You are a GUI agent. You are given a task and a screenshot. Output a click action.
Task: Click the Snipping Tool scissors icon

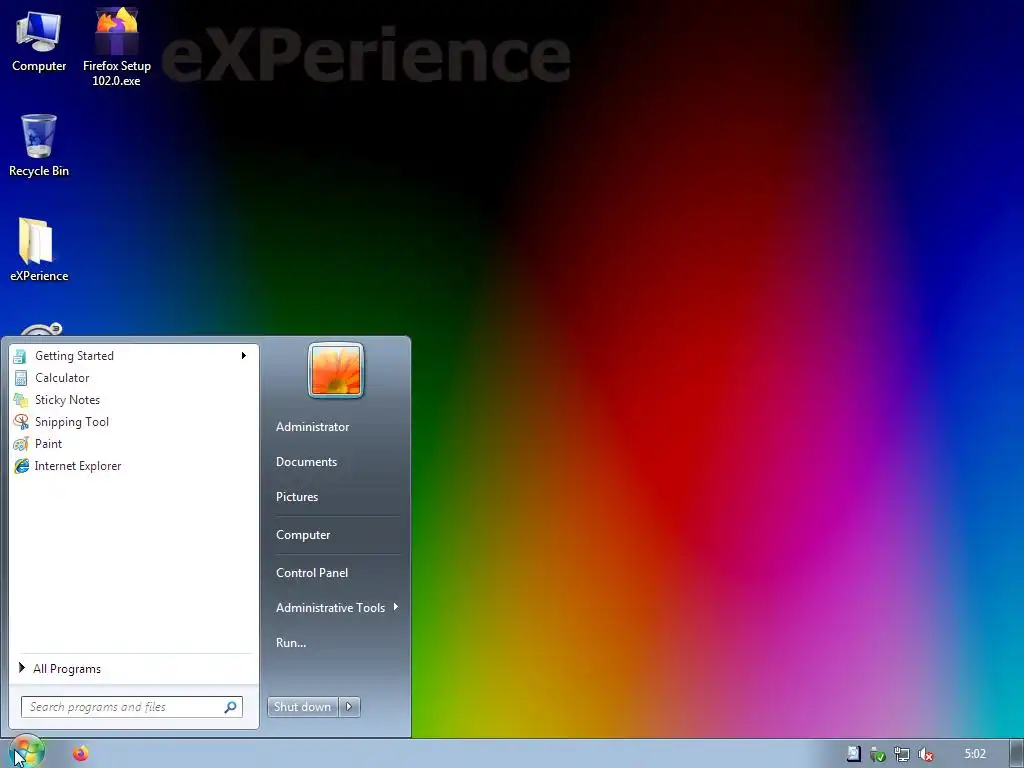coord(21,422)
